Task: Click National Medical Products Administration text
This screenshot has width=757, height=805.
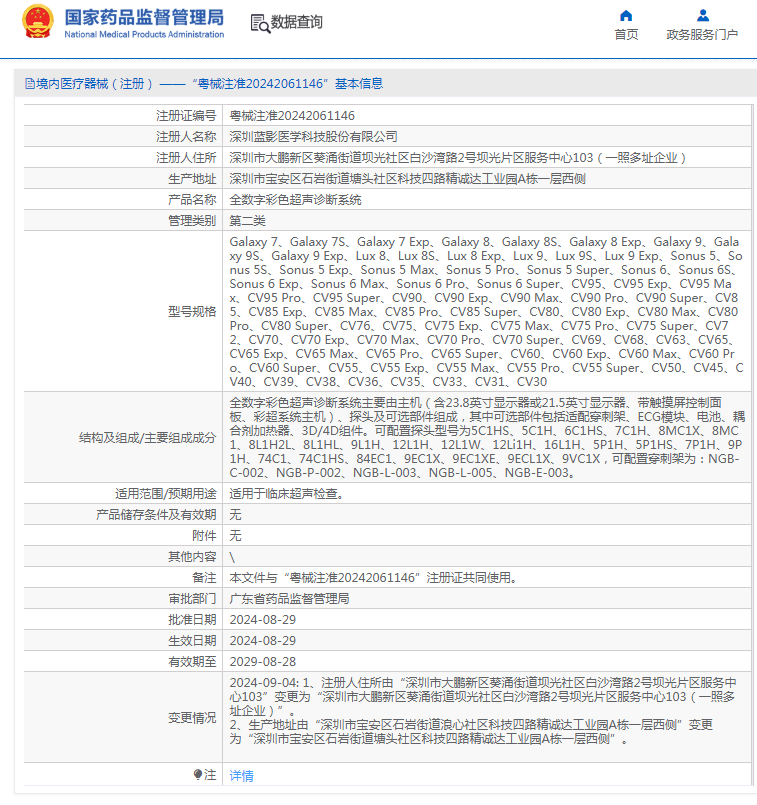Action: tap(144, 34)
